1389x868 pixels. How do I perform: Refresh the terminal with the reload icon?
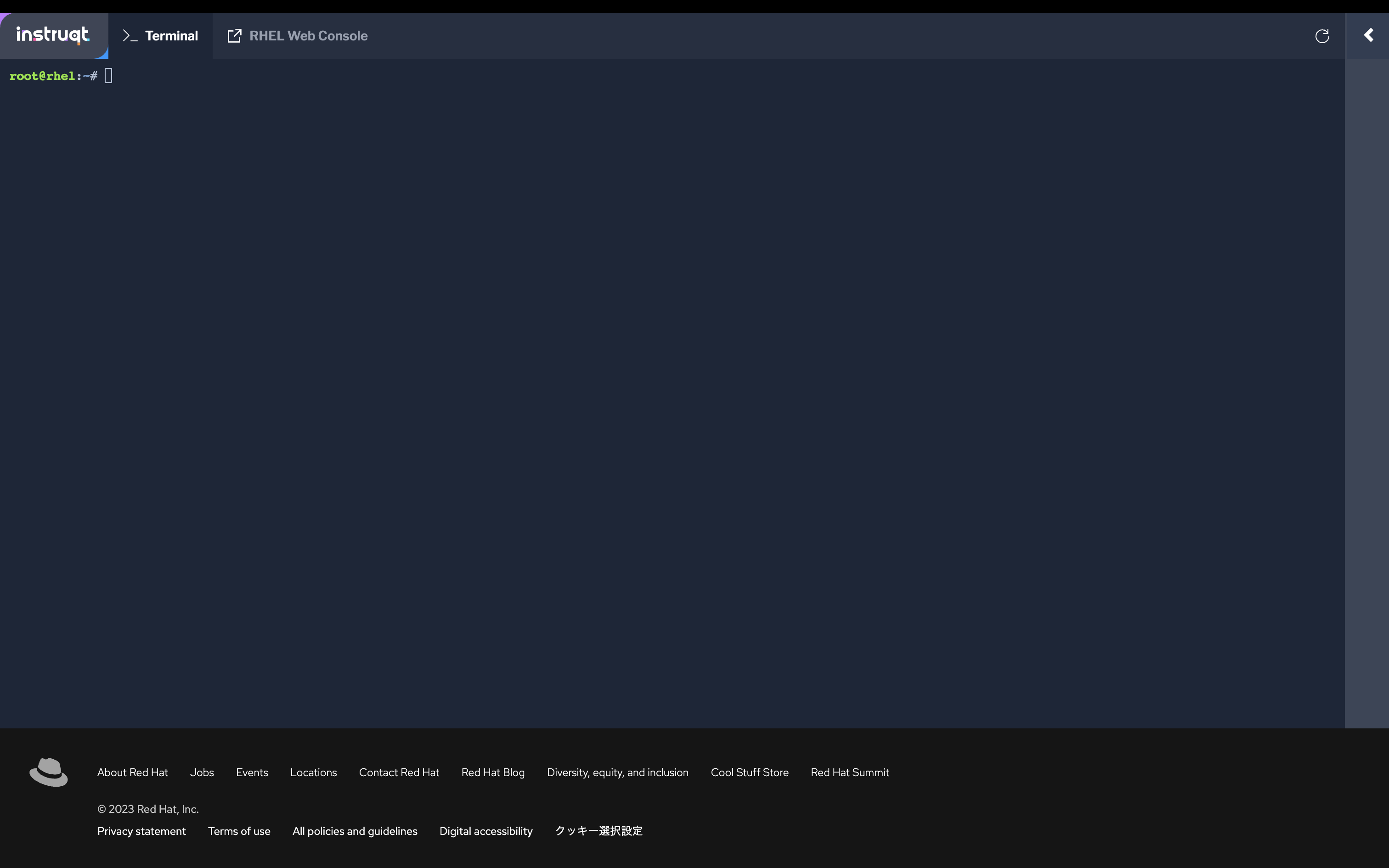click(1322, 36)
